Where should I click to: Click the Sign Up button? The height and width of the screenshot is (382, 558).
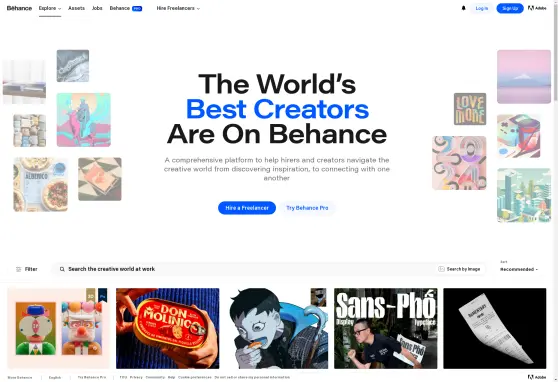pyautogui.click(x=510, y=8)
